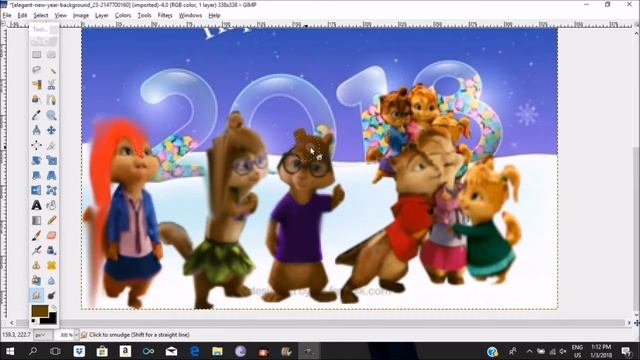Select the Alignment tool
Viewport: 640px width, 360px height.
[36, 145]
